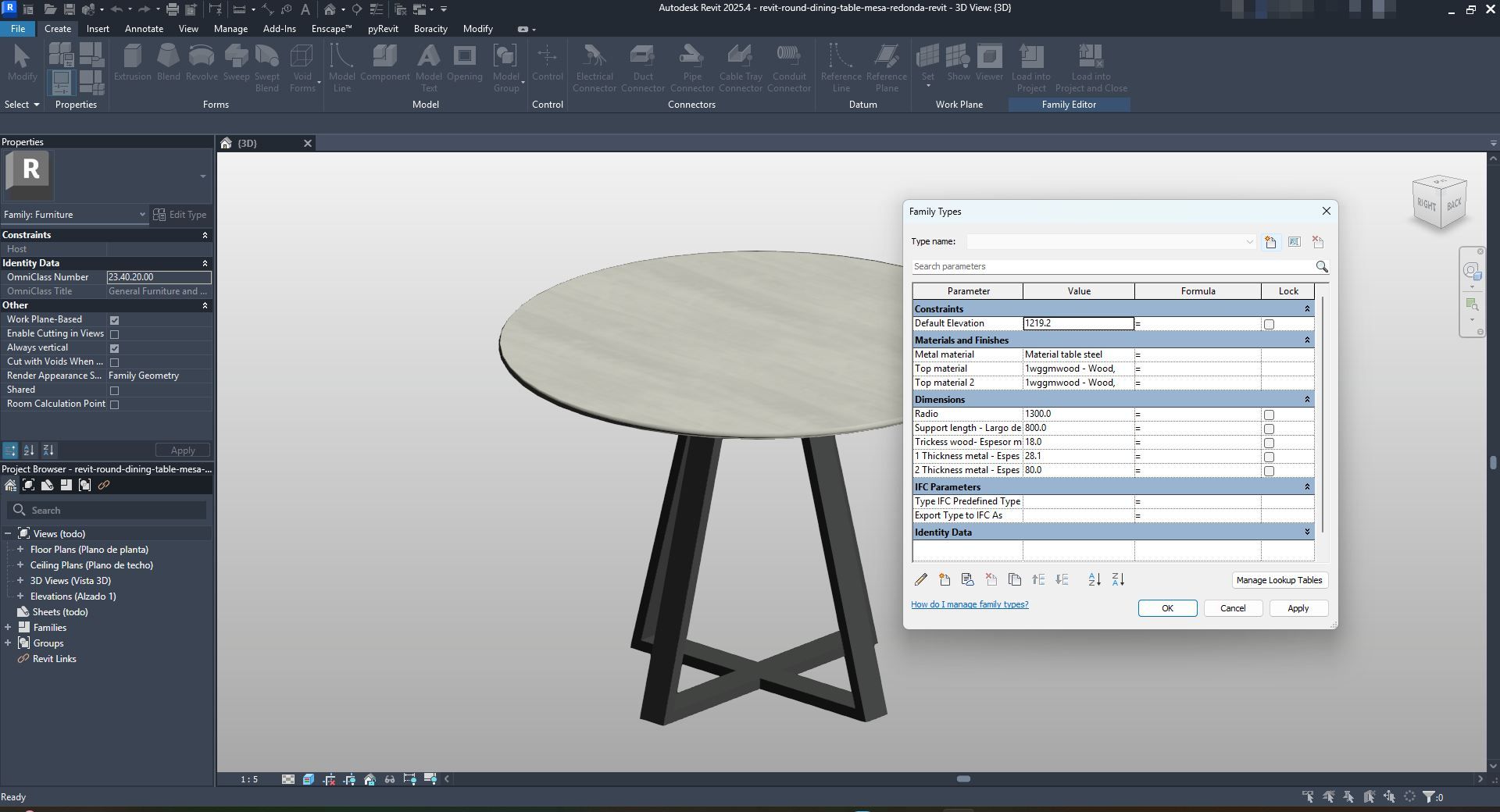Switch to the Manage ribbon tab
Image resolution: width=1500 pixels, height=812 pixels.
tap(230, 29)
